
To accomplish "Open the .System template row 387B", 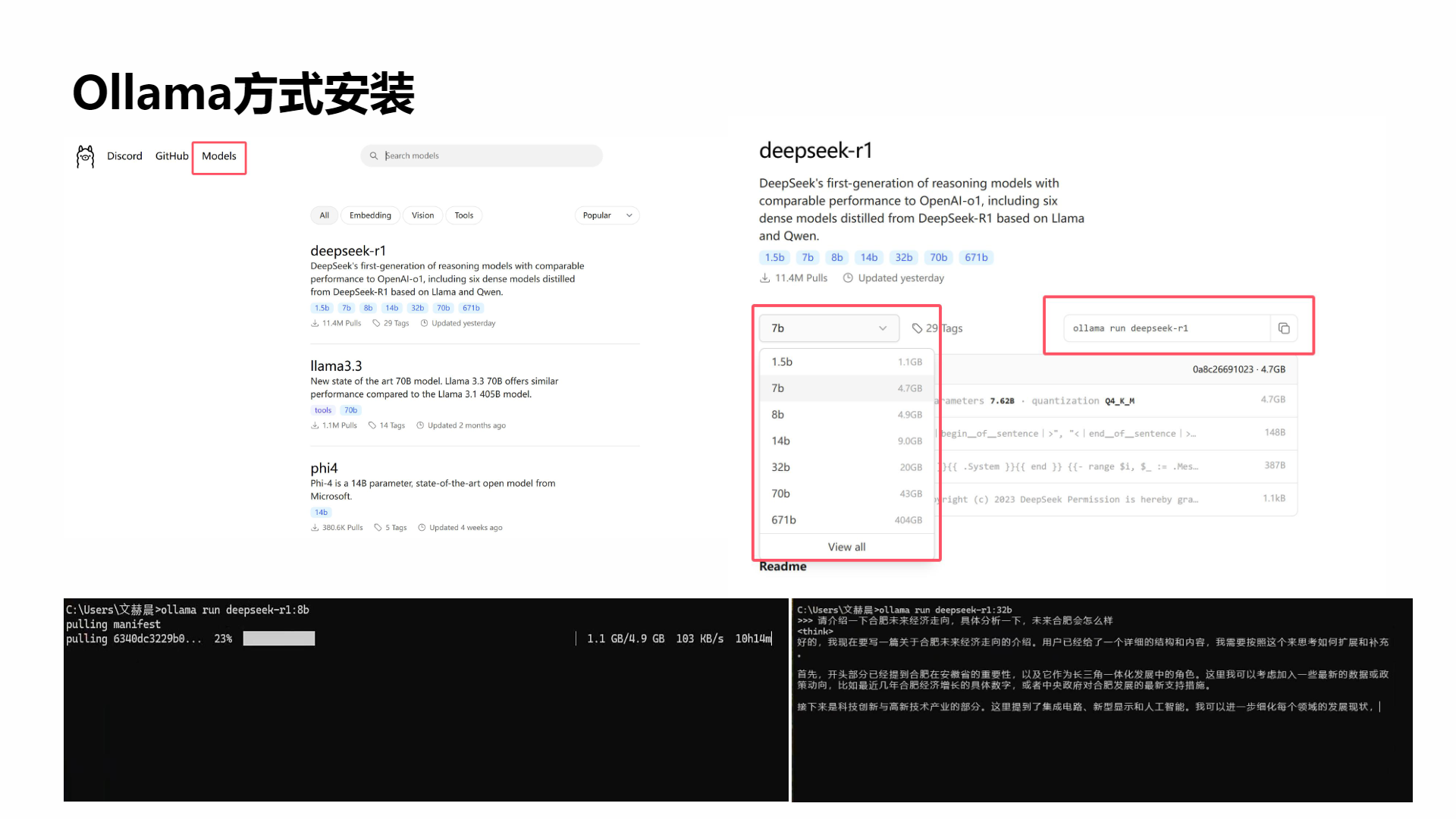I will click(1115, 466).
